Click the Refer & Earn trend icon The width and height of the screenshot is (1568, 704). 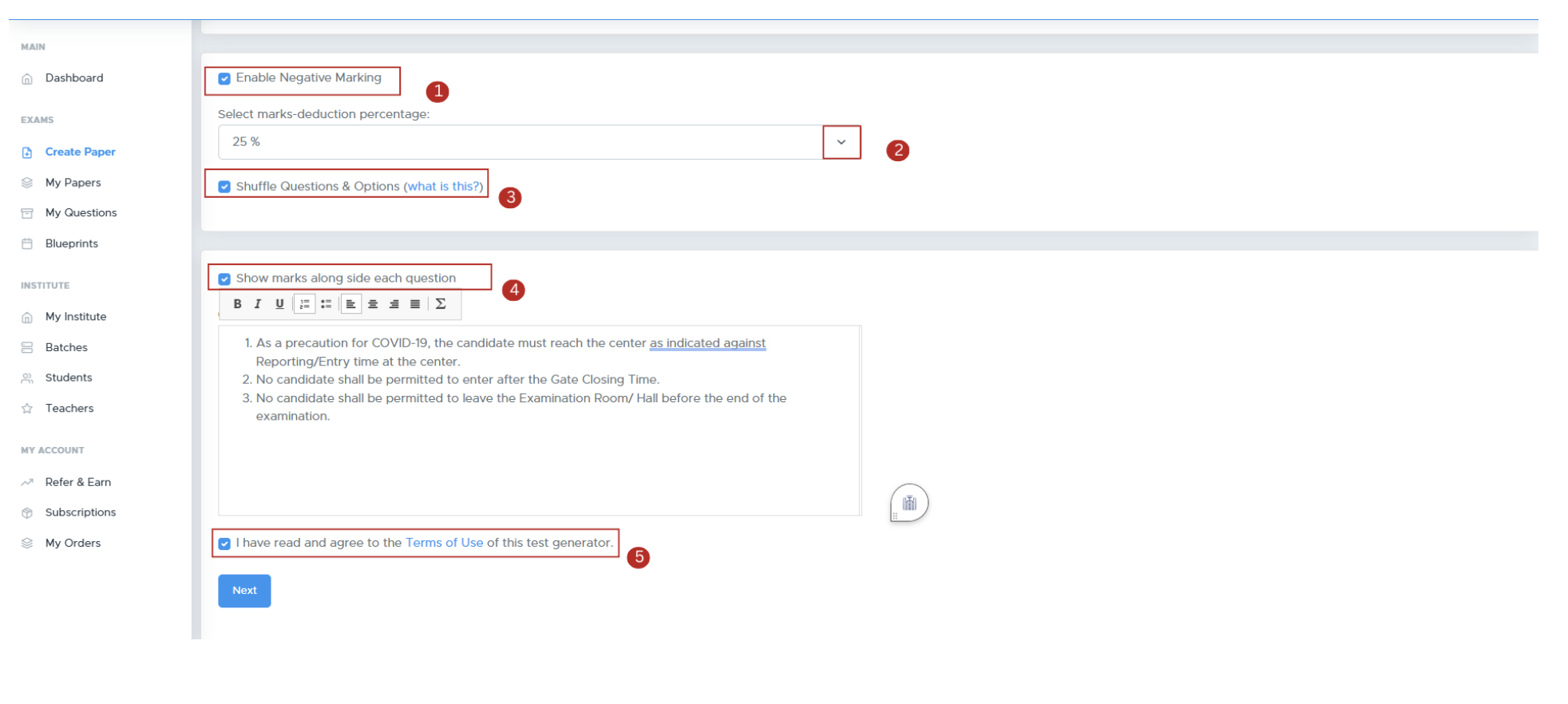(x=27, y=482)
